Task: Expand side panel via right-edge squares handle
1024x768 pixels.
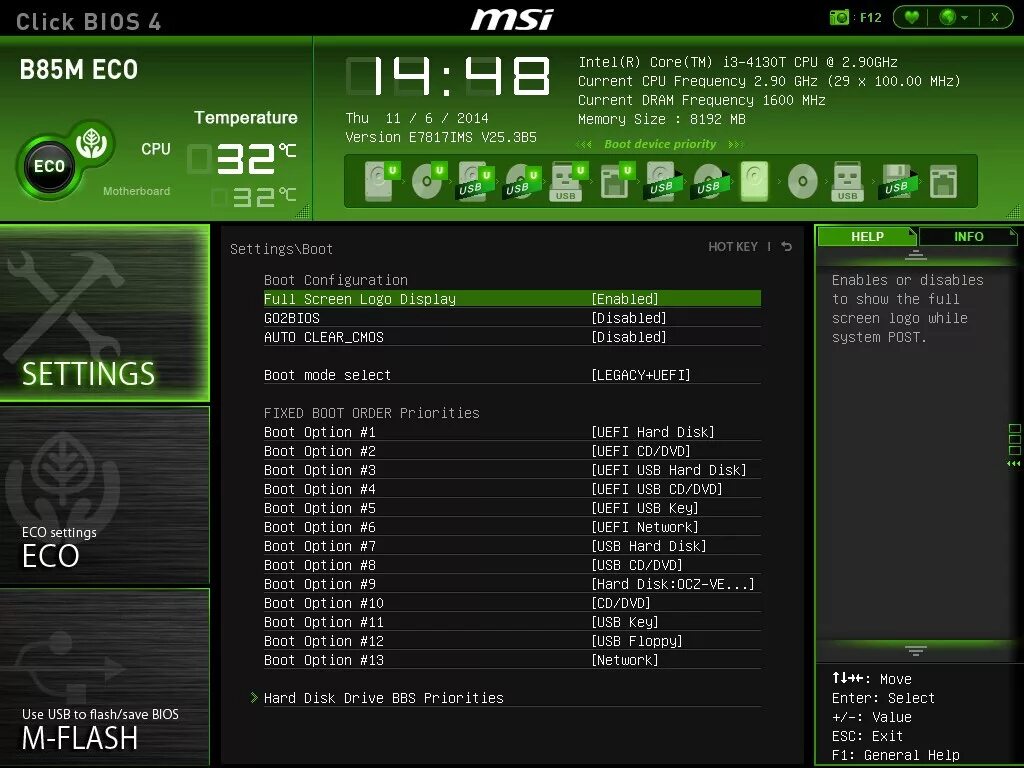Action: click(1014, 446)
